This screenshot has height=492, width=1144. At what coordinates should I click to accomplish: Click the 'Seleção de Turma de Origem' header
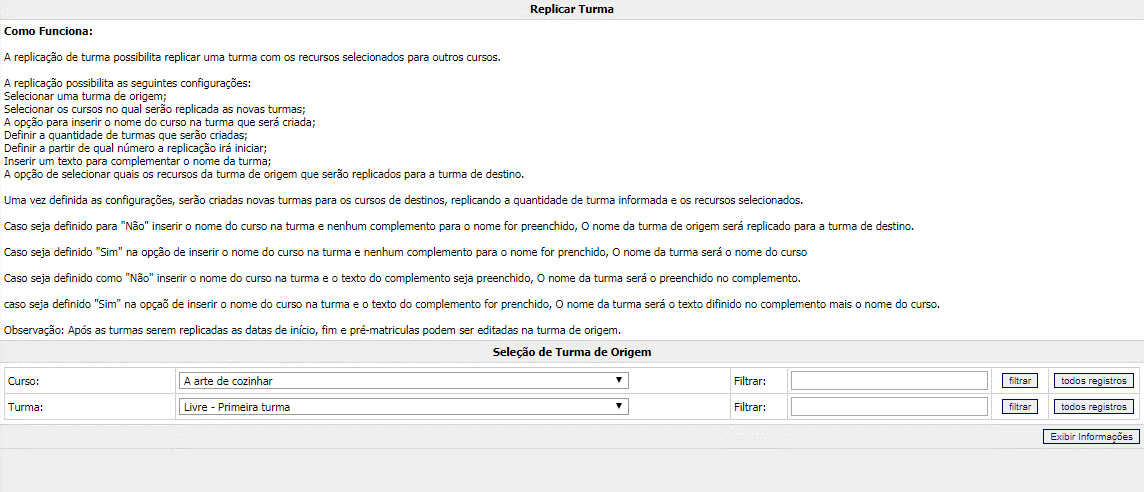(x=572, y=352)
